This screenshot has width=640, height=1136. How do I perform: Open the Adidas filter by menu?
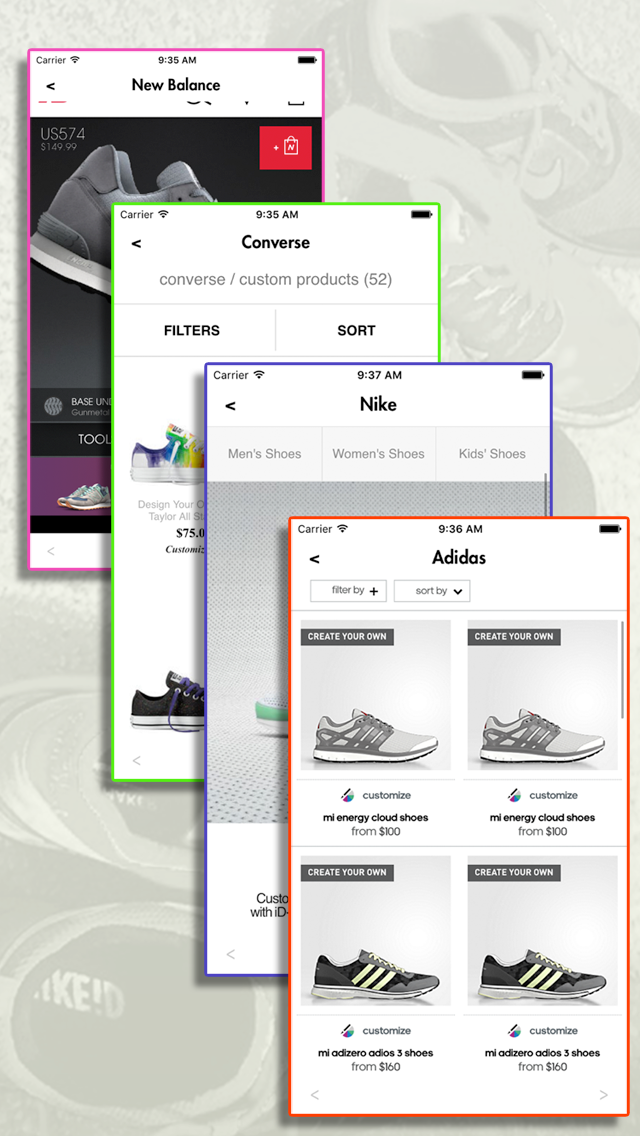[x=349, y=590]
